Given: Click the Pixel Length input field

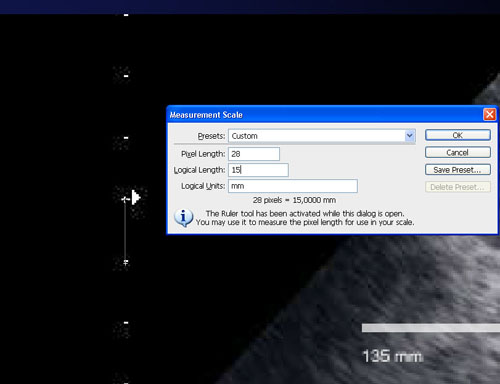Looking at the screenshot, I should [x=254, y=154].
